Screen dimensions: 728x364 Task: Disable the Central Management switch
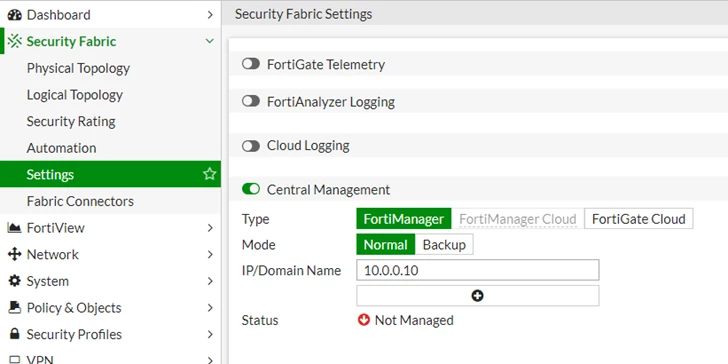[251, 189]
